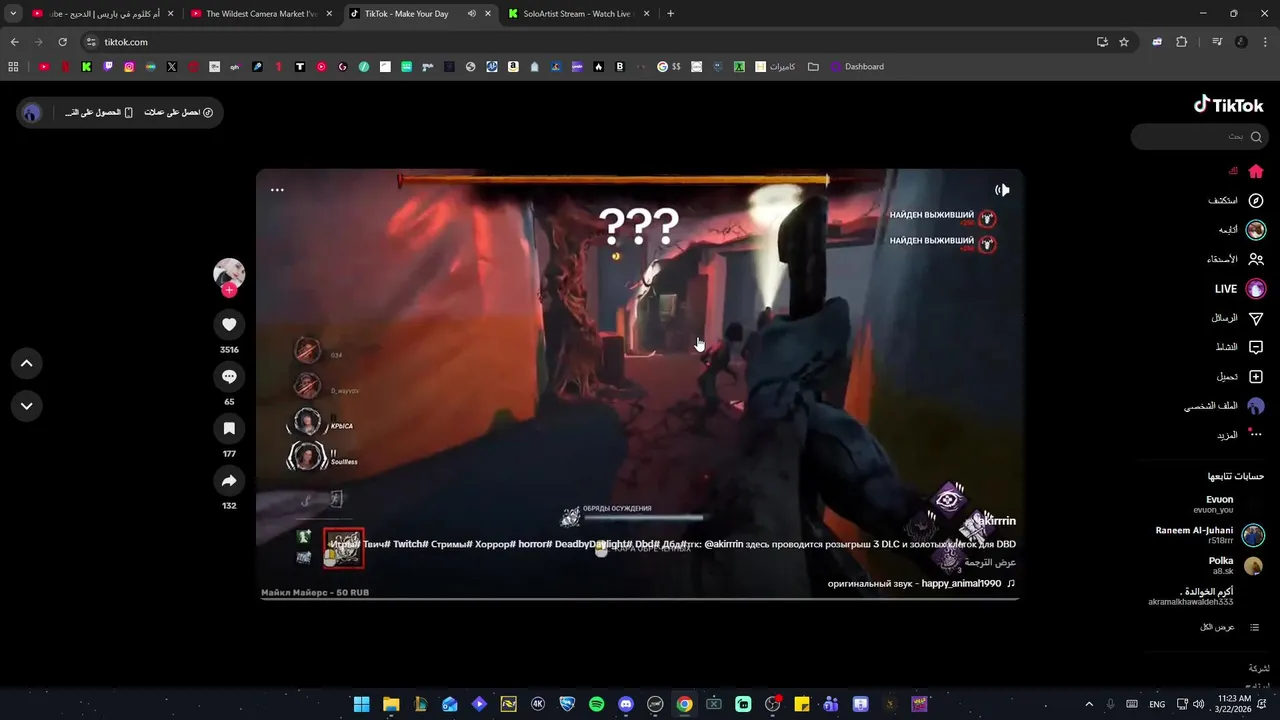
Task: Open the tab search dropdown
Action: (13, 14)
